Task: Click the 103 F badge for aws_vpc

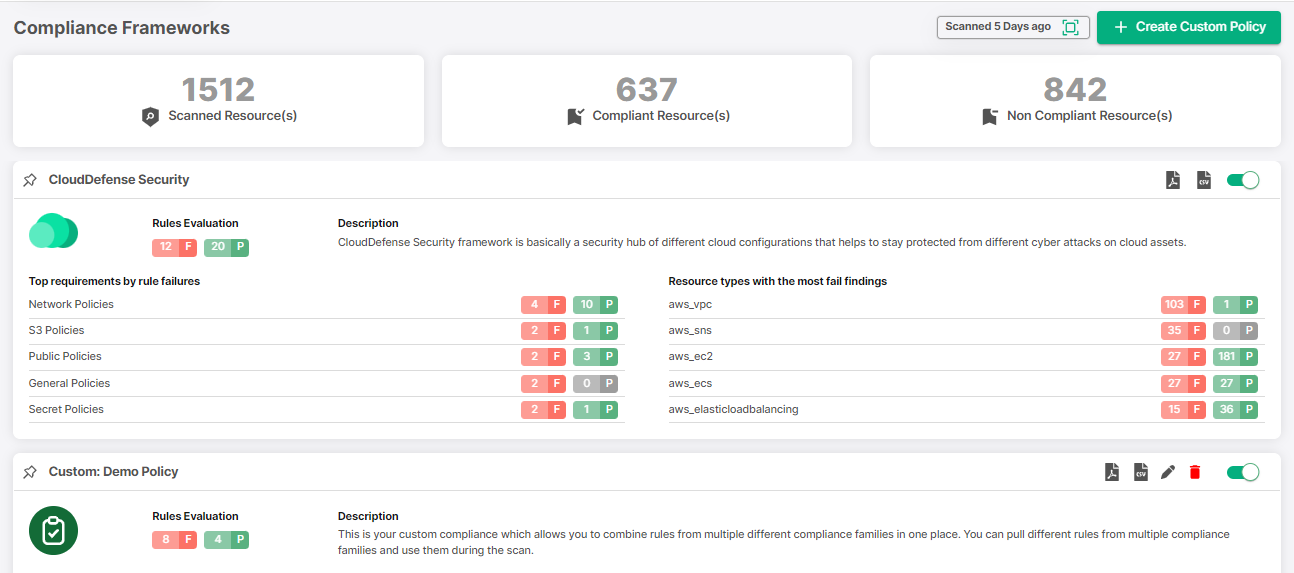Action: pos(1183,305)
